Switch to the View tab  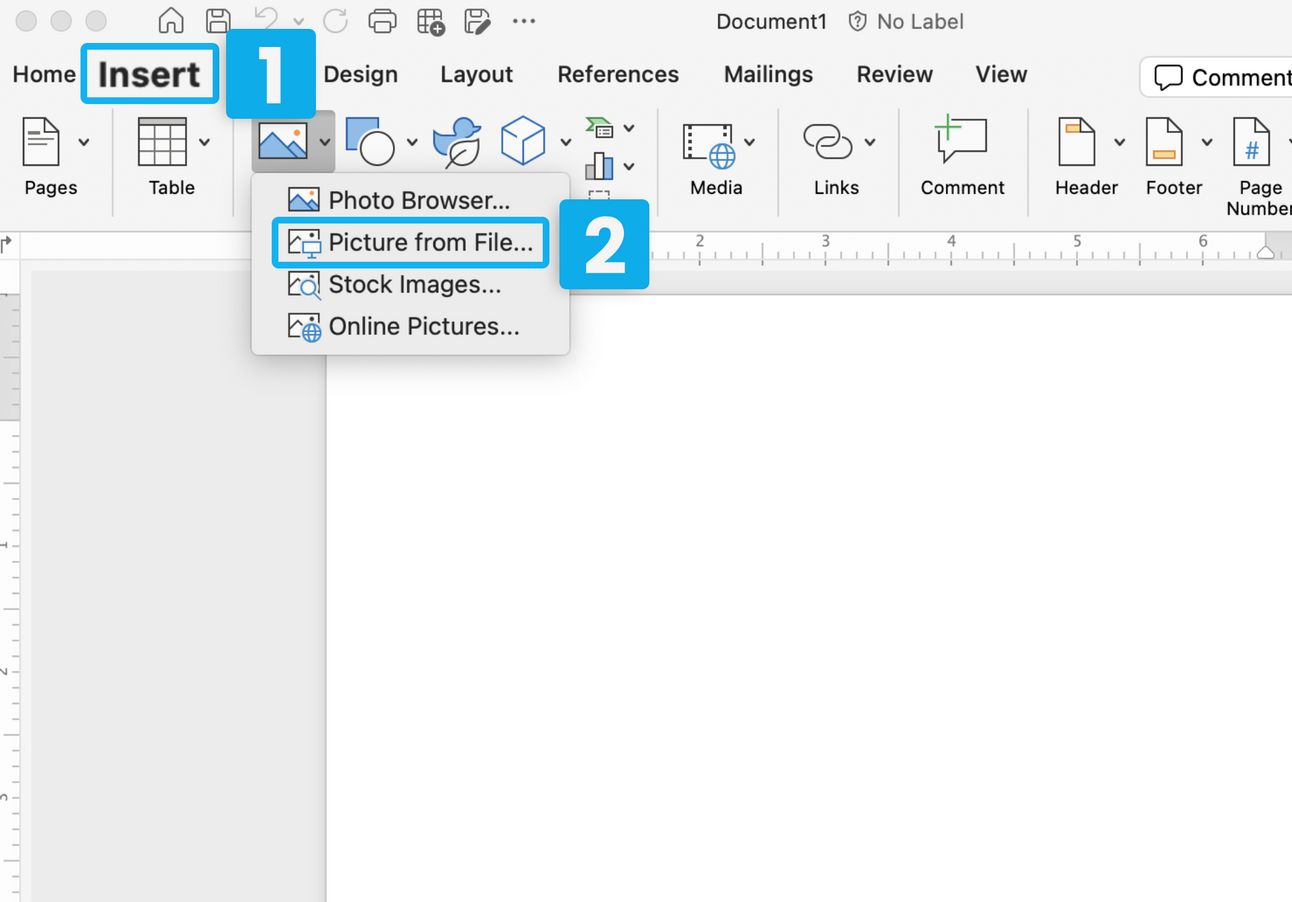pyautogui.click(x=1001, y=74)
